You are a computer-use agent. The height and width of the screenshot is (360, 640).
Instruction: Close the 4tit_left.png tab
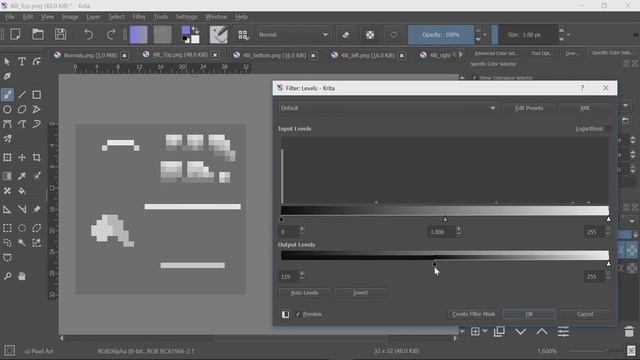402,55
